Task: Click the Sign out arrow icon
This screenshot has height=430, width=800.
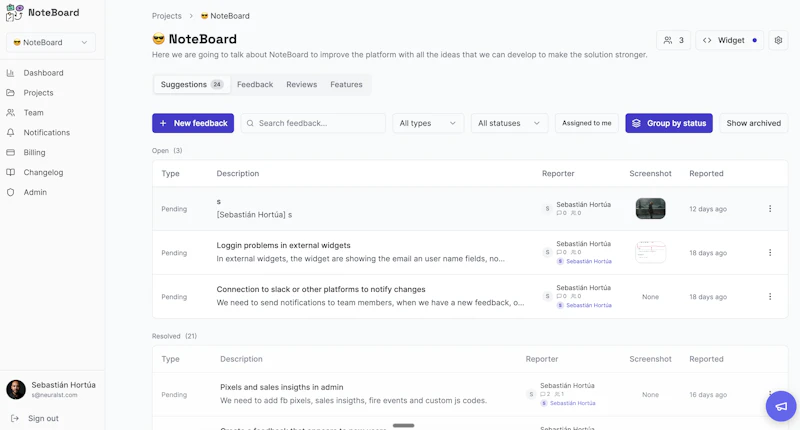Action: 15,418
